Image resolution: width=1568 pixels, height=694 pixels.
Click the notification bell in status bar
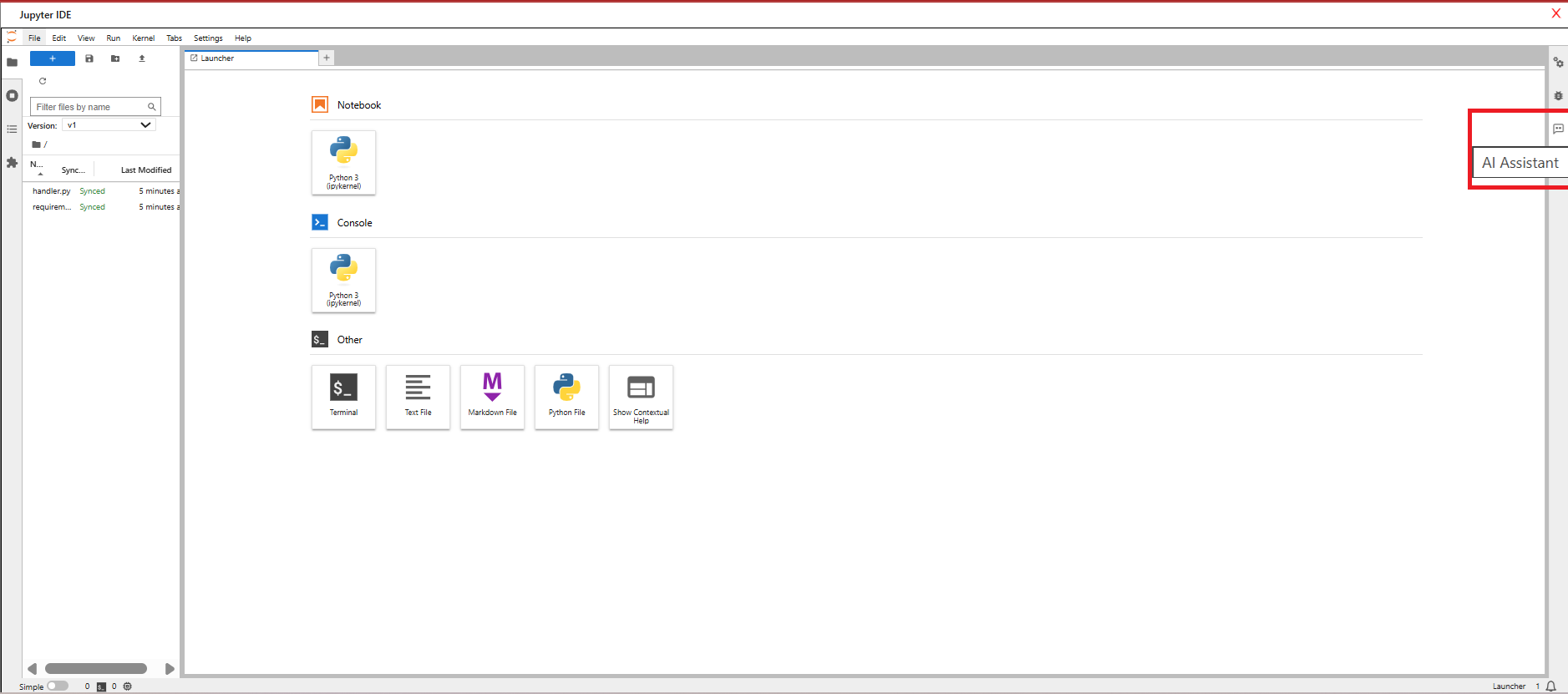1550,686
